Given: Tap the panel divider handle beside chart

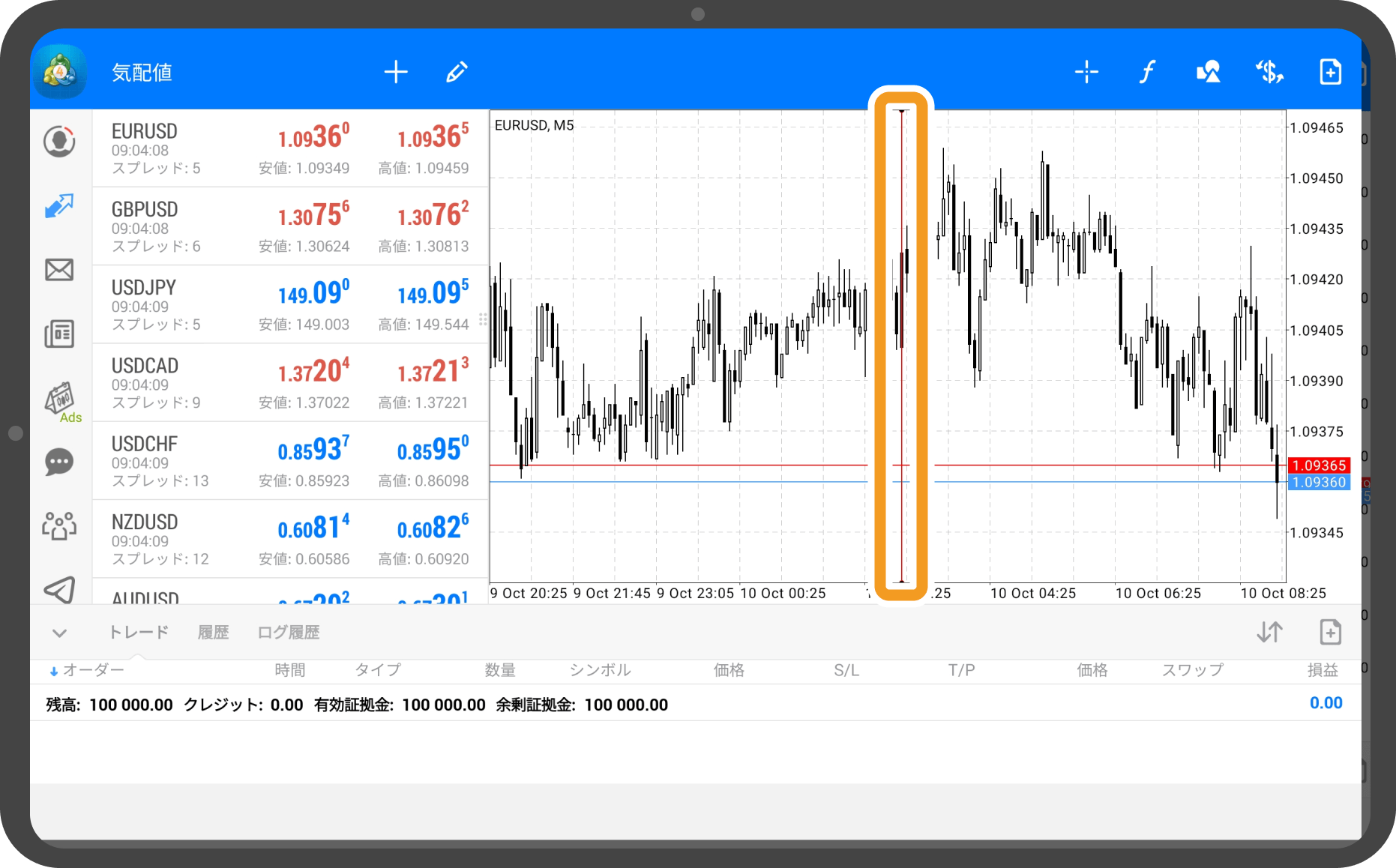Looking at the screenshot, I should pos(484,319).
